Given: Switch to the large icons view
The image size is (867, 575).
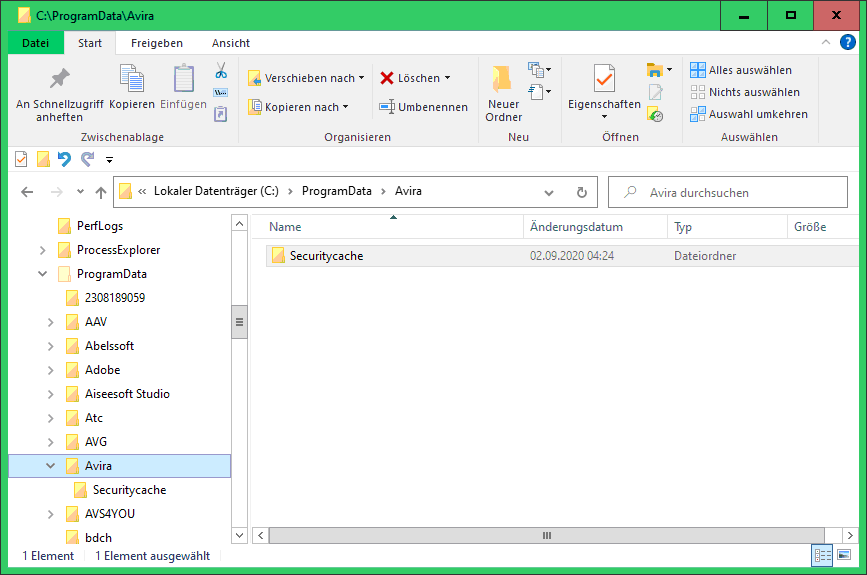Looking at the screenshot, I should point(844,555).
